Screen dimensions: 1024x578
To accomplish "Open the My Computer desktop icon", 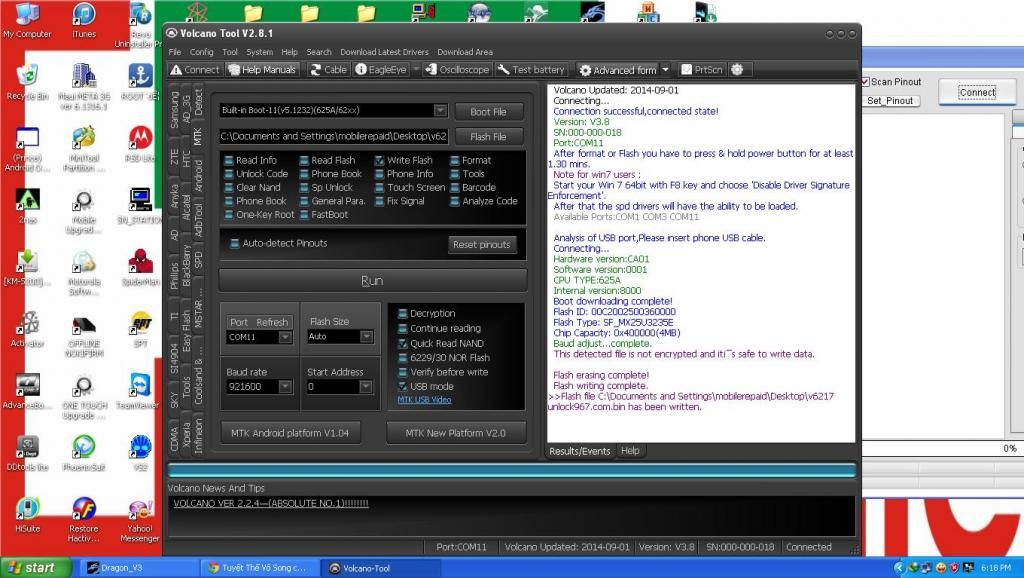I will point(27,21).
